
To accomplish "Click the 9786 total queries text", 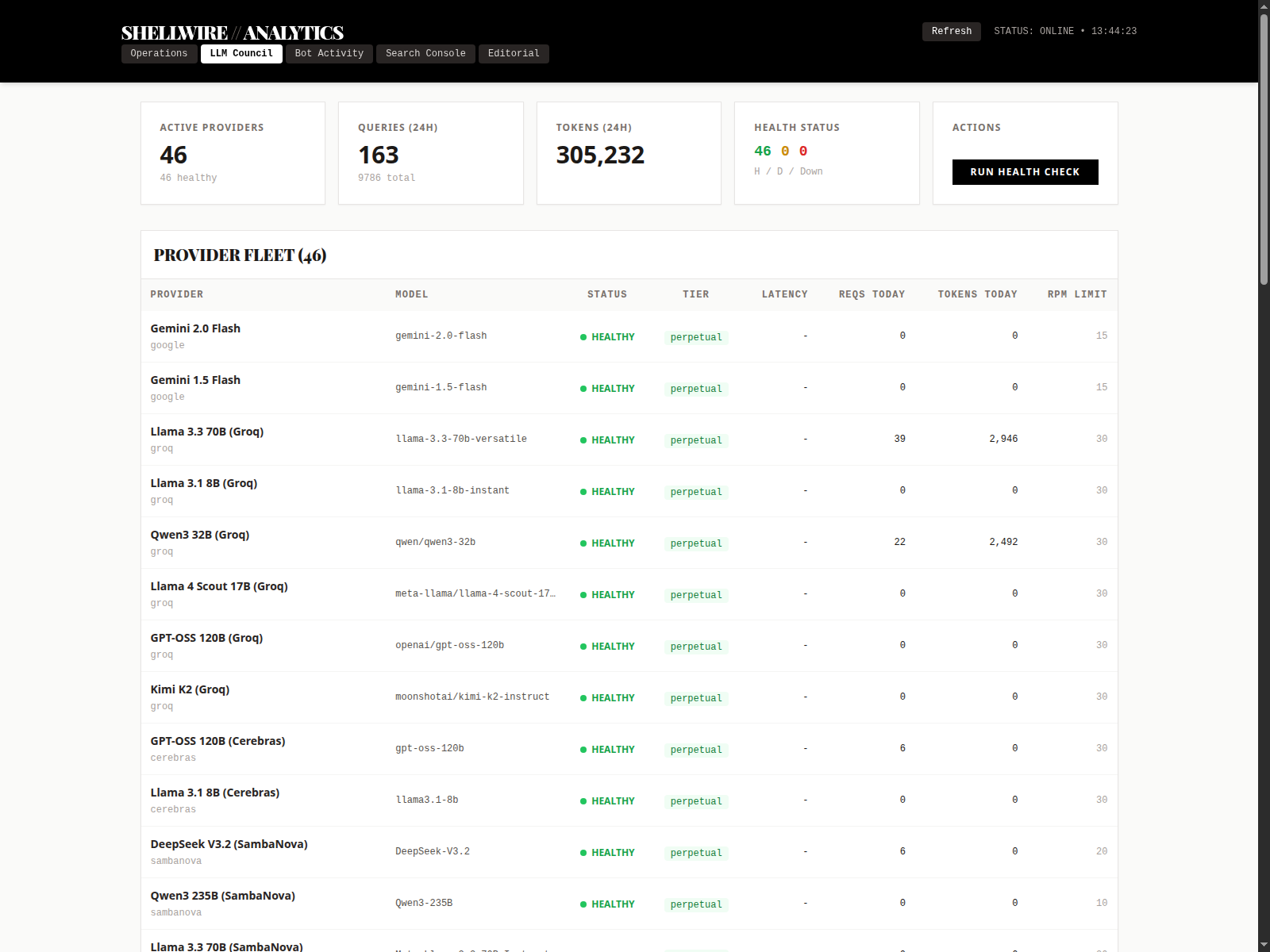I will coord(387,178).
